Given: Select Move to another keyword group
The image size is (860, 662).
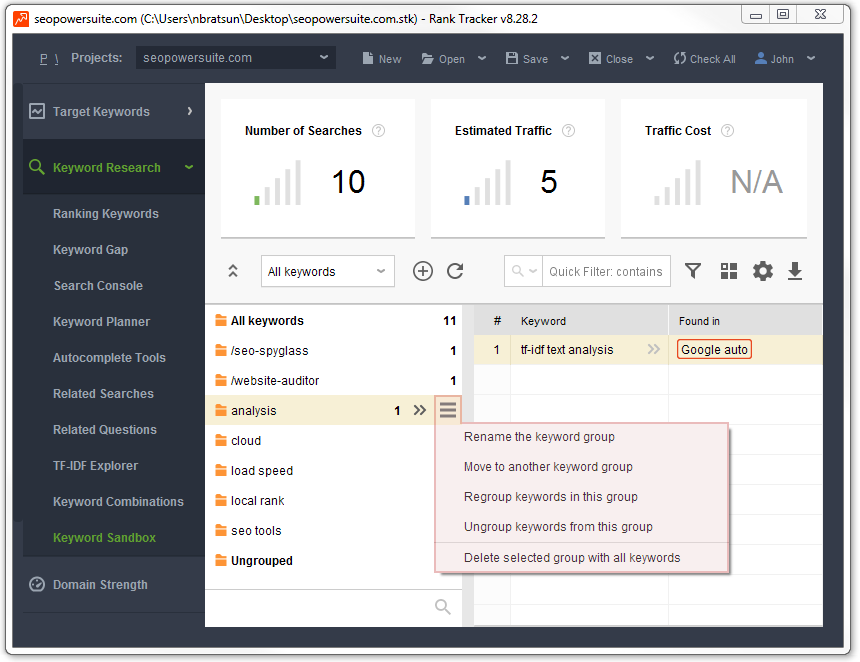Looking at the screenshot, I should 548,467.
